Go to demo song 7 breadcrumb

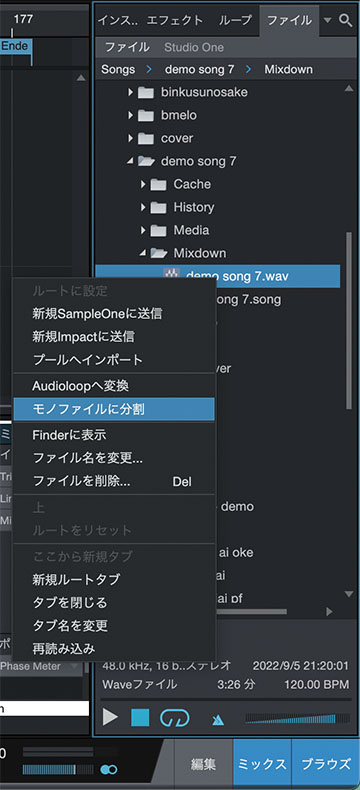pos(199,70)
